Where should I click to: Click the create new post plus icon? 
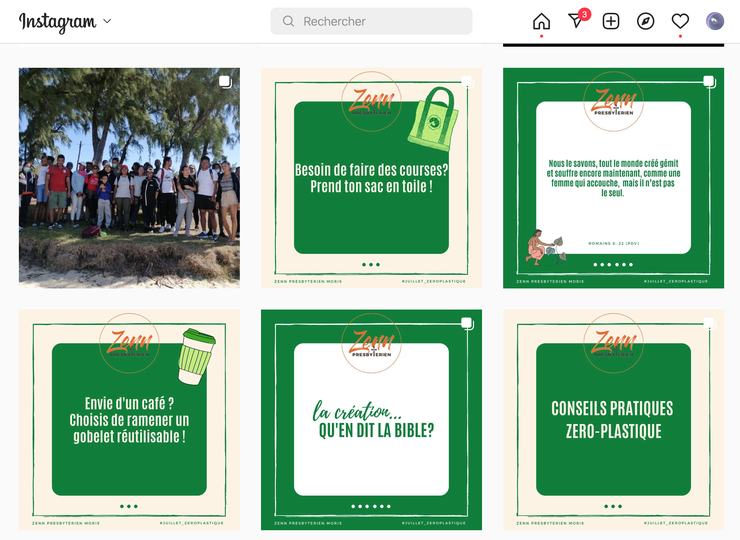[x=611, y=21]
